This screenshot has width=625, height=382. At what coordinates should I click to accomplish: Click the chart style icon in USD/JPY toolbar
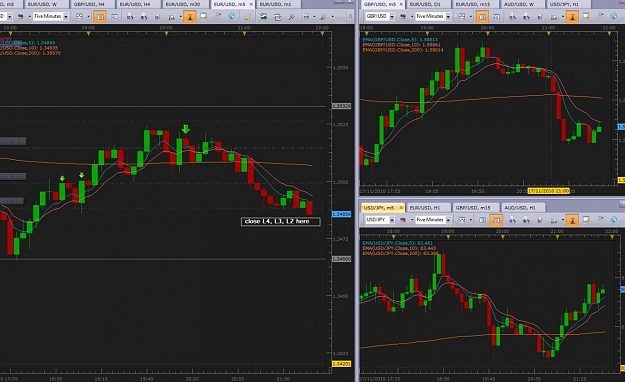coord(462,220)
